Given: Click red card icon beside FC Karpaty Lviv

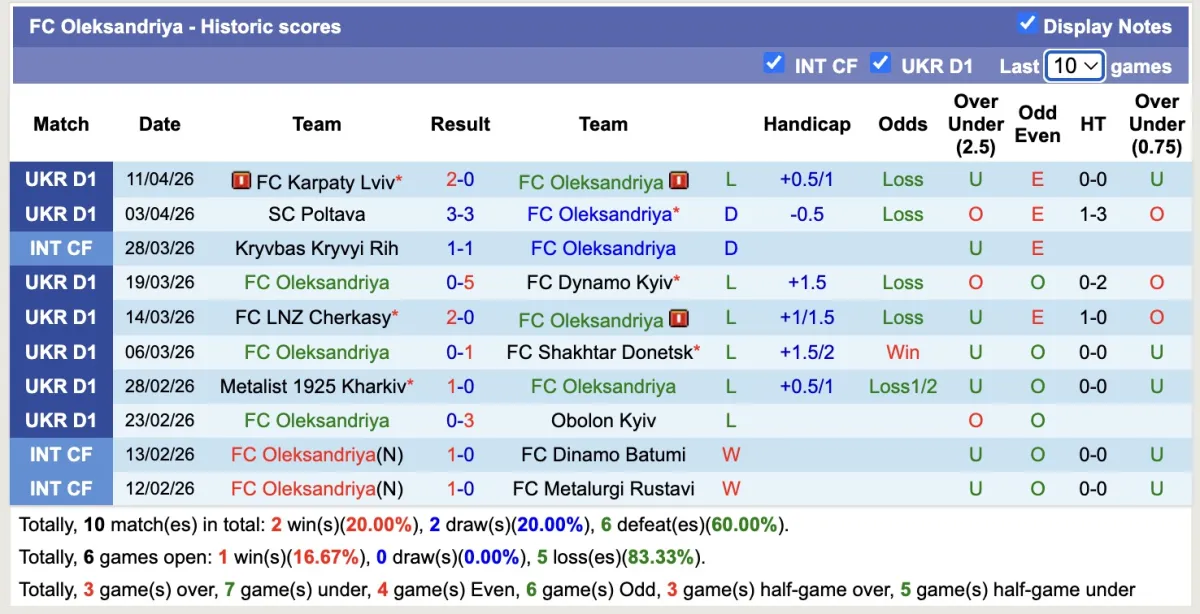Looking at the screenshot, I should click(241, 181).
